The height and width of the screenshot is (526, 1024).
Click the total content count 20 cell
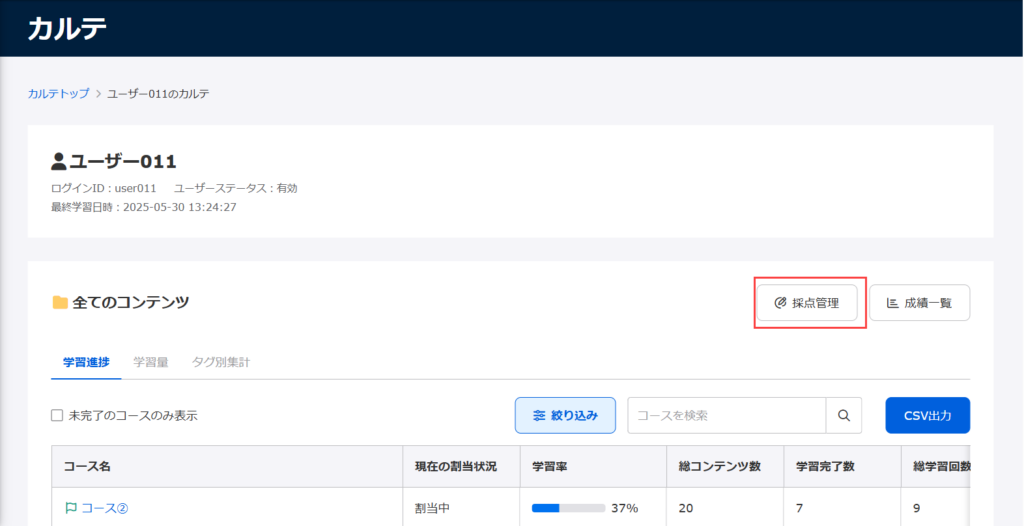coord(725,508)
